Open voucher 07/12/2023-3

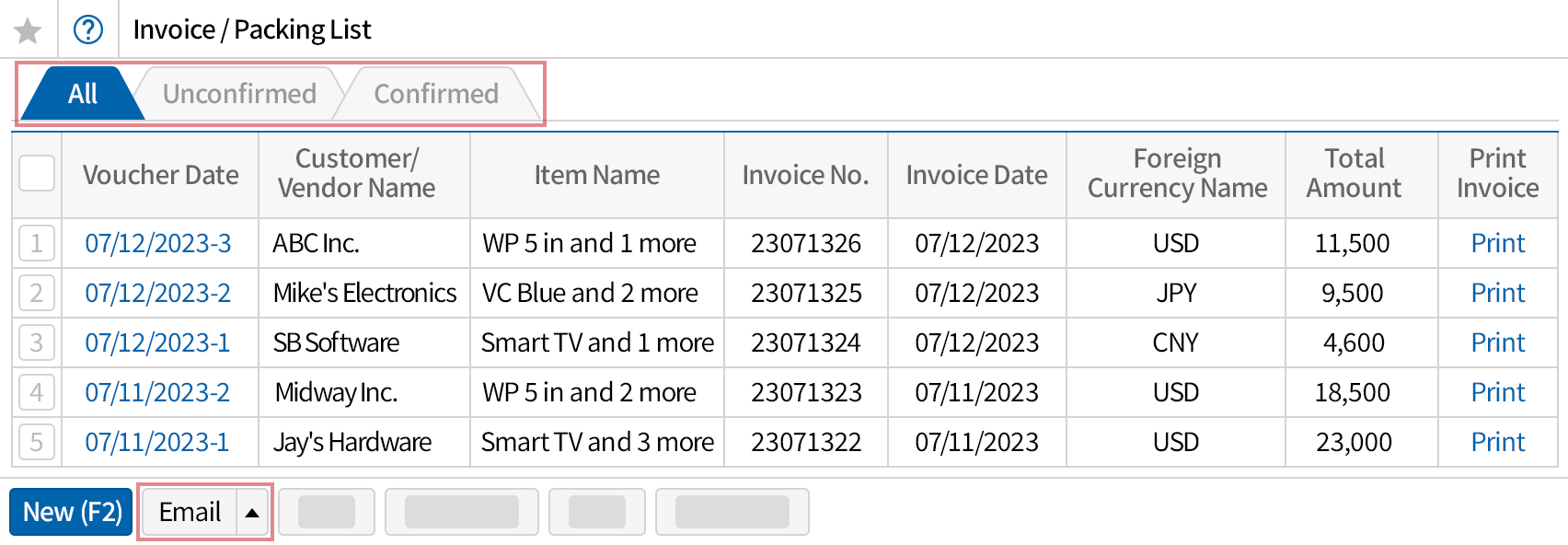158,243
